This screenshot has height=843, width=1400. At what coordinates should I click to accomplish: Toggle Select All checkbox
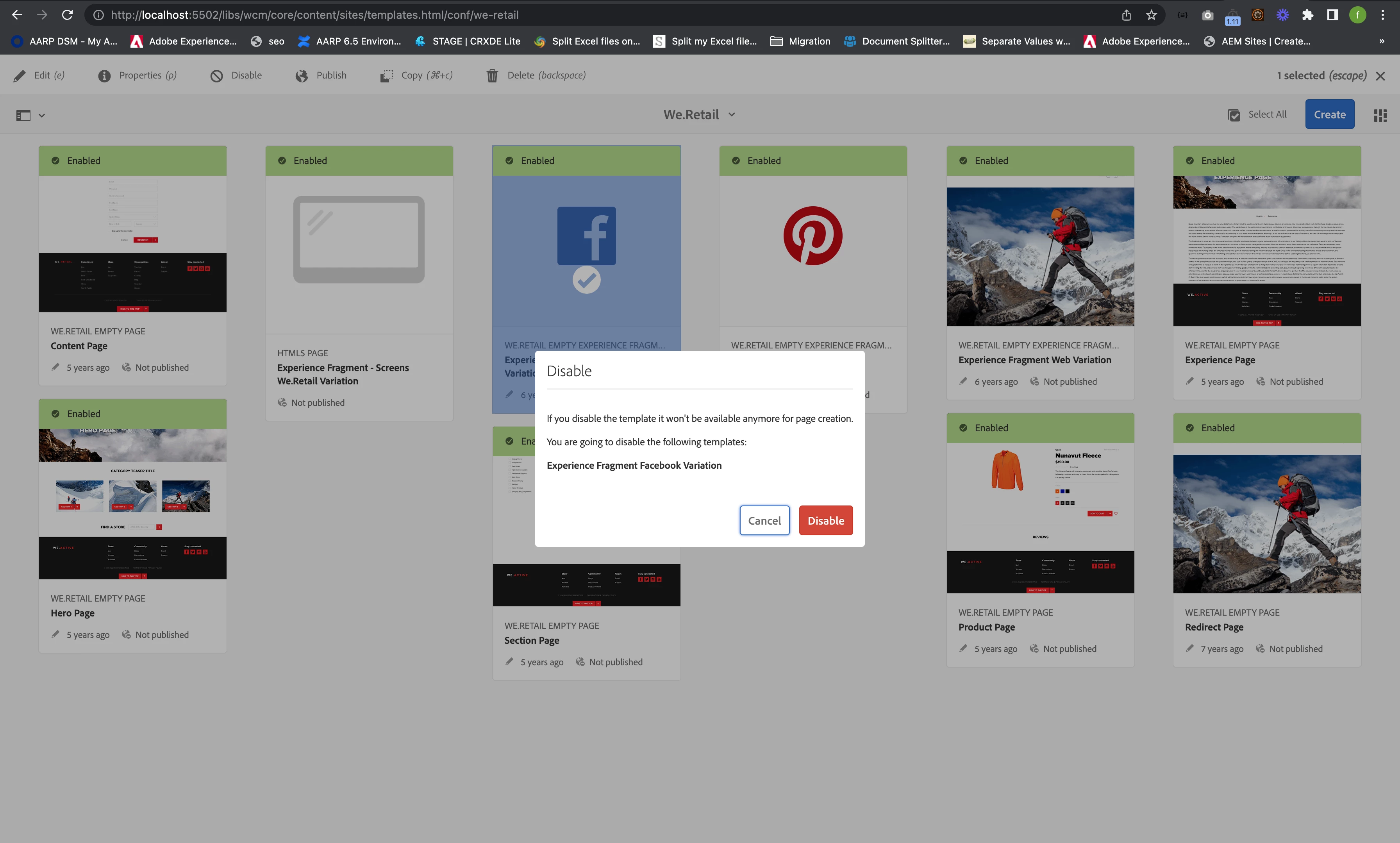pos(1234,115)
